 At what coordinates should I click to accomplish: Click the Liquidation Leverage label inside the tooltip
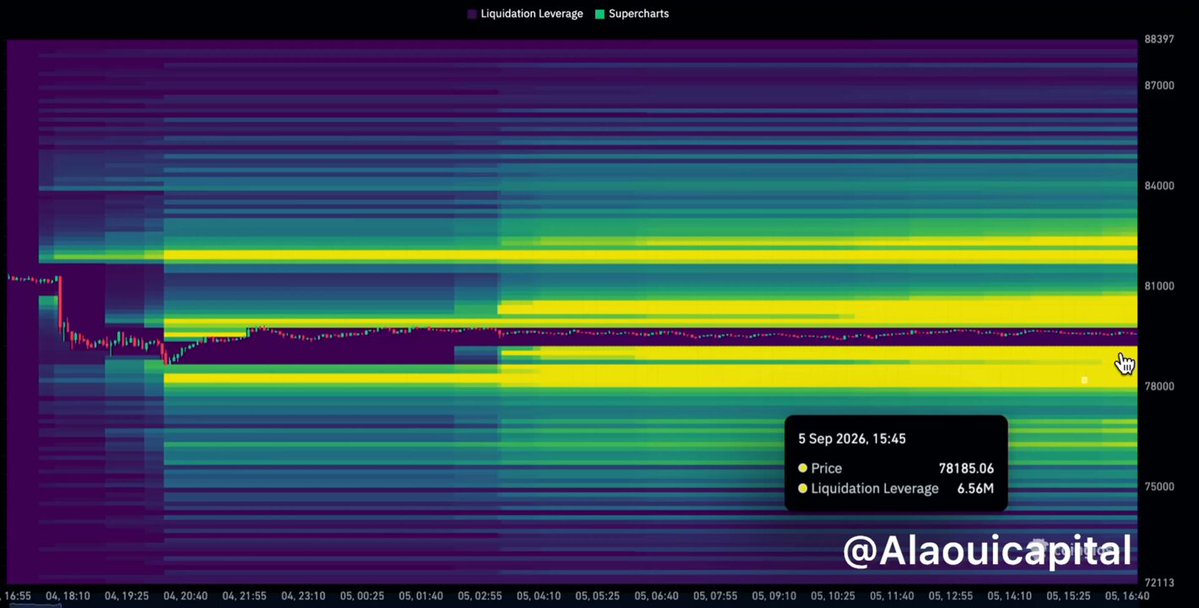point(875,489)
